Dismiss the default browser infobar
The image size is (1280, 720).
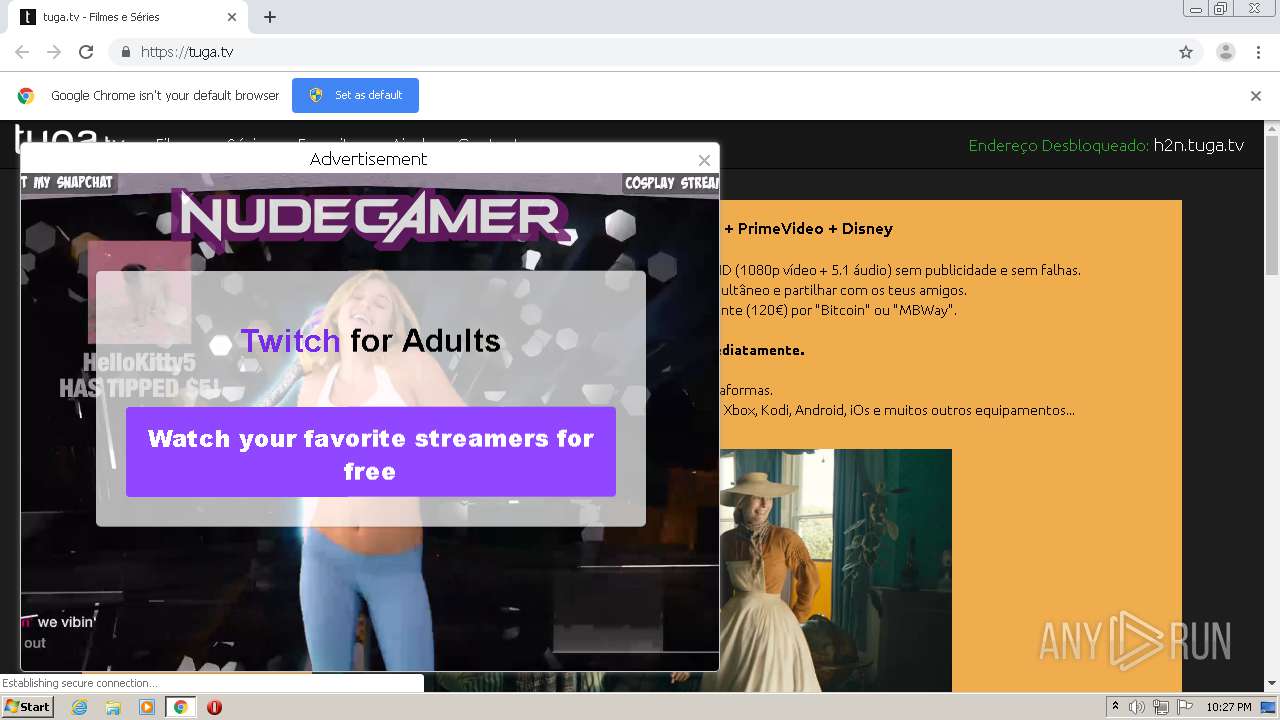pos(1256,96)
